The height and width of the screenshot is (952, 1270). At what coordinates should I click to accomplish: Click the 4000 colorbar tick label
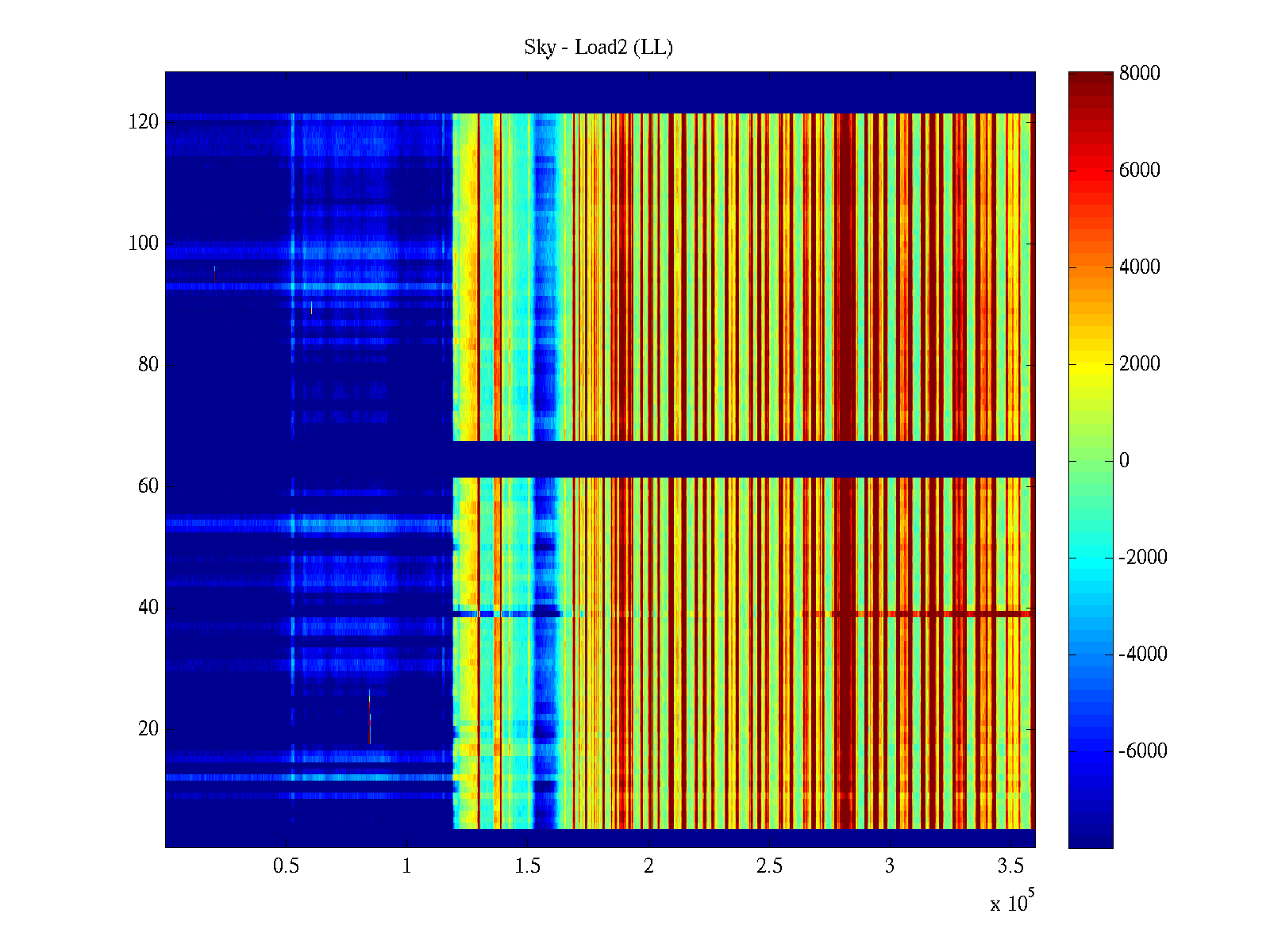pos(1139,267)
